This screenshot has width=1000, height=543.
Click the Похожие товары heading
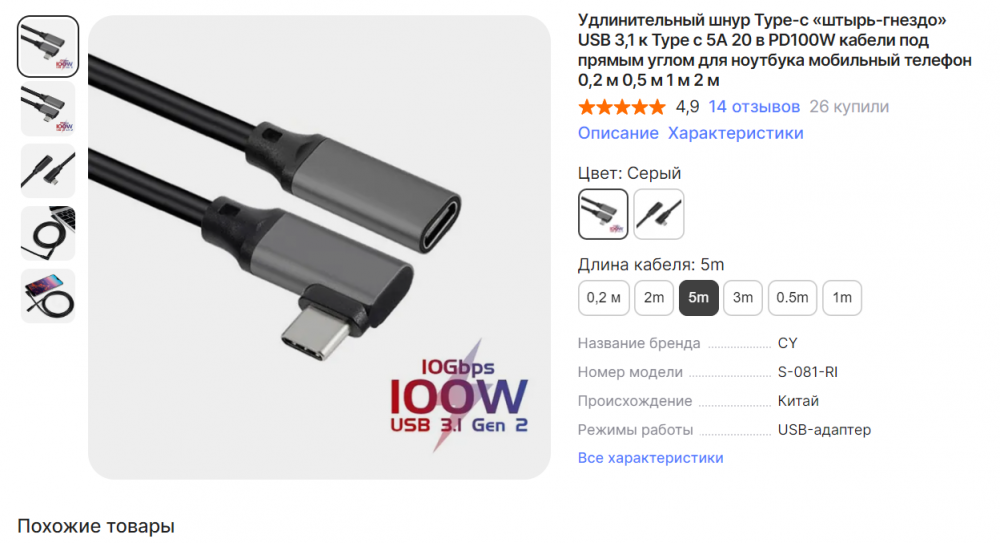96,526
